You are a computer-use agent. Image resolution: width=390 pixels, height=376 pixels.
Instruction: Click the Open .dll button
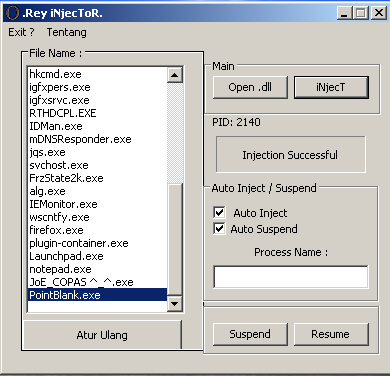tap(250, 87)
